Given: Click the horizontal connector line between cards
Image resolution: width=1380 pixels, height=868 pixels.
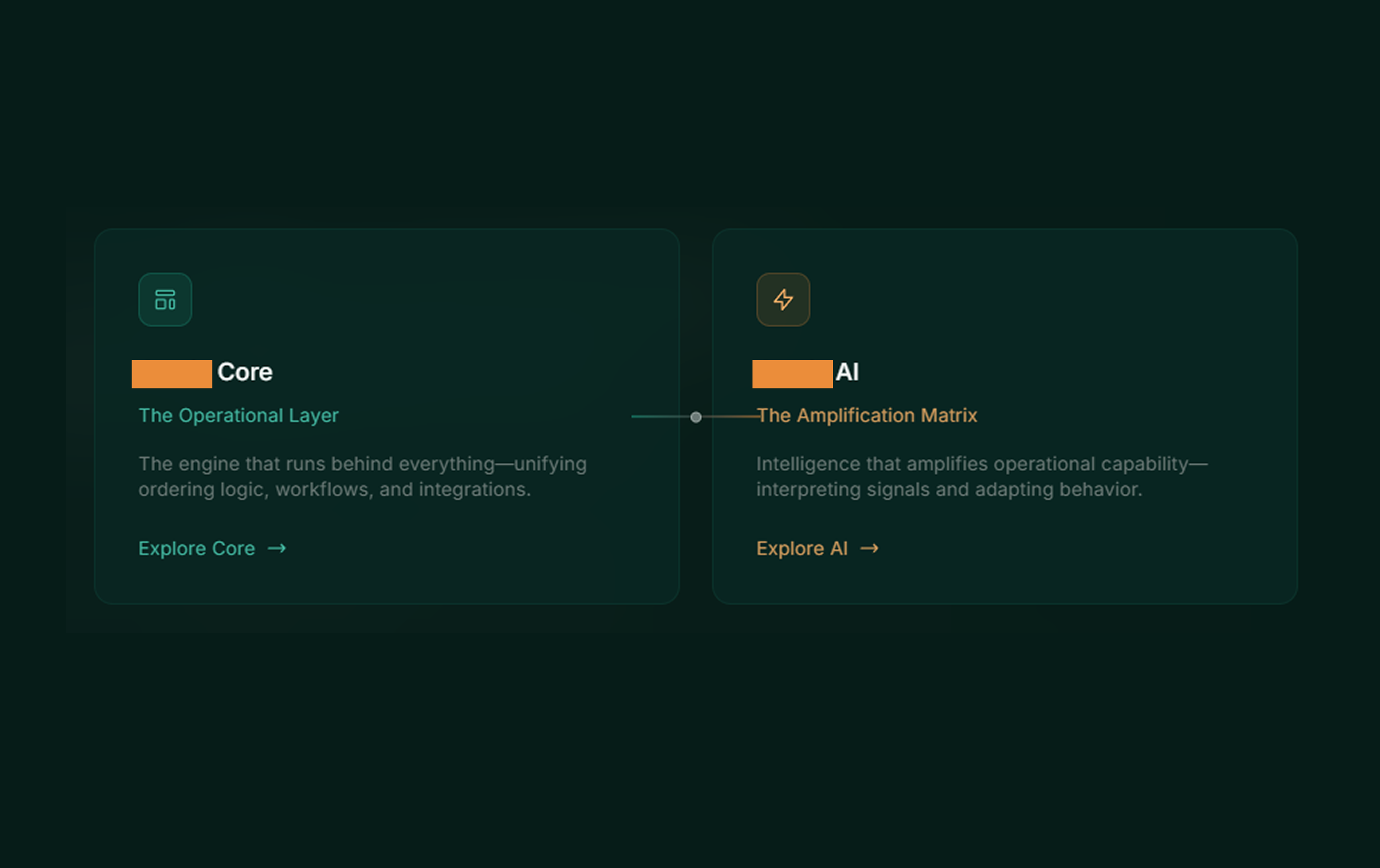Looking at the screenshot, I should 658,417.
